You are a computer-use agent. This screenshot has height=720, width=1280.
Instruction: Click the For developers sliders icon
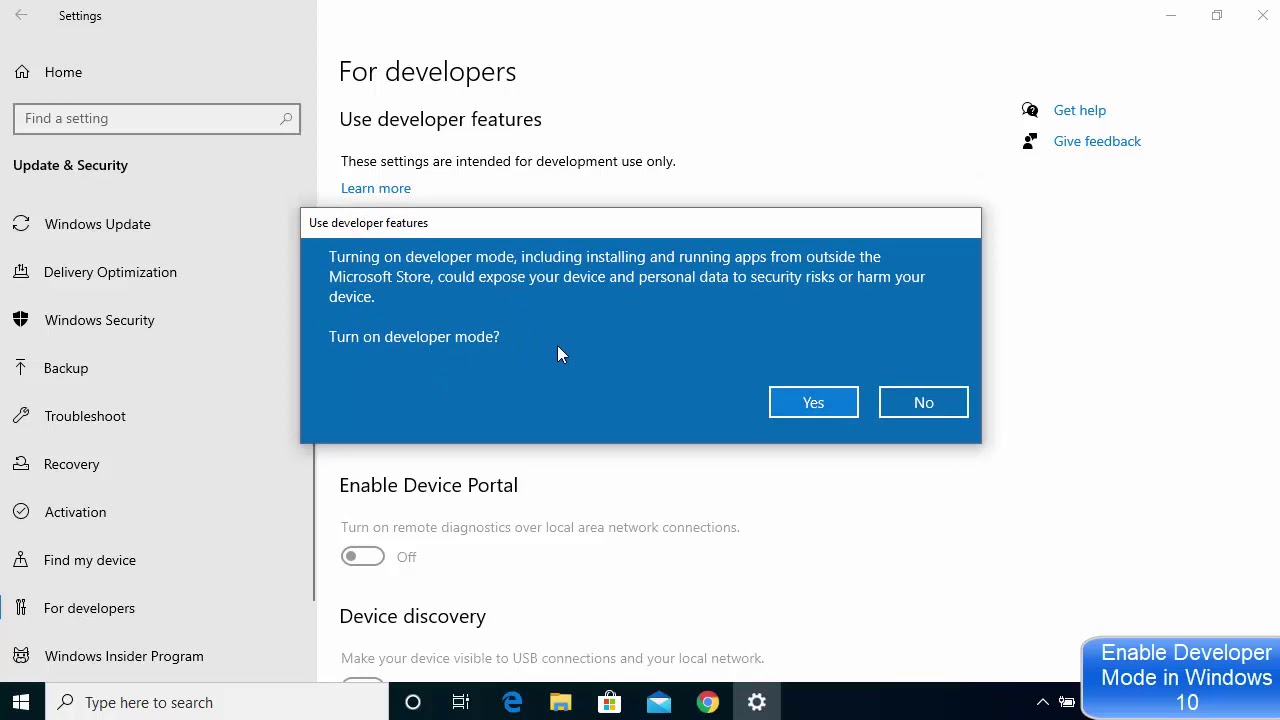(x=21, y=608)
